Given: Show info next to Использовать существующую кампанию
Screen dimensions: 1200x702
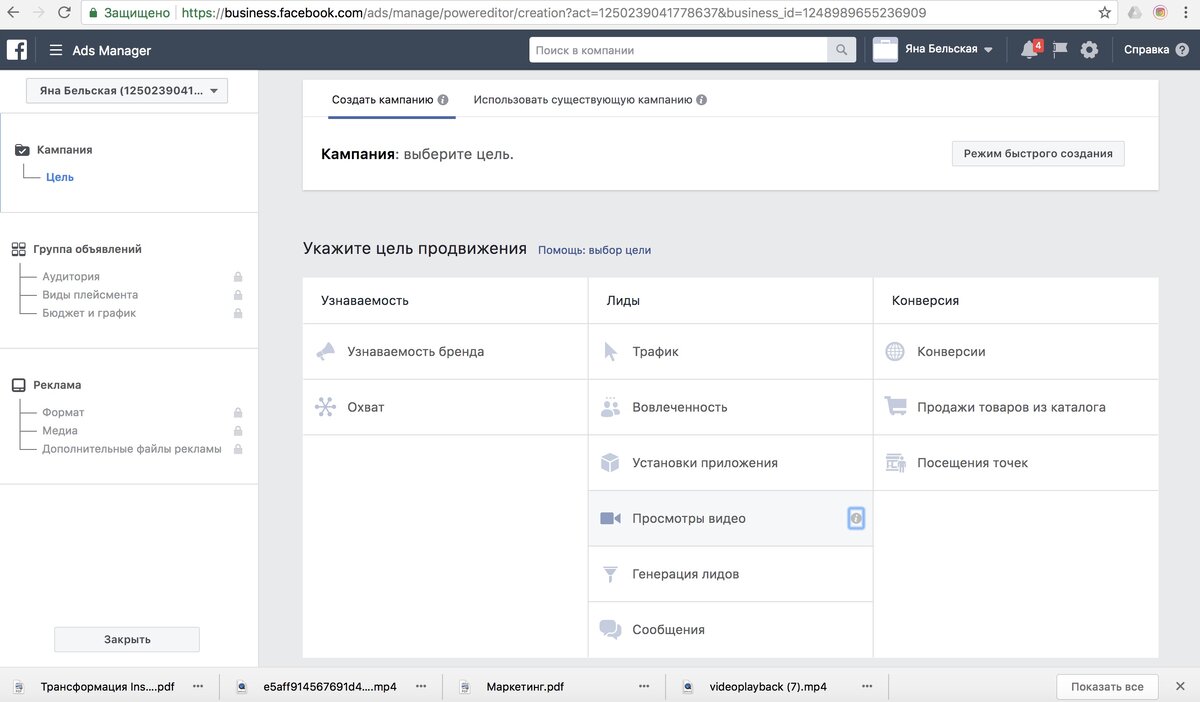Looking at the screenshot, I should (x=702, y=100).
